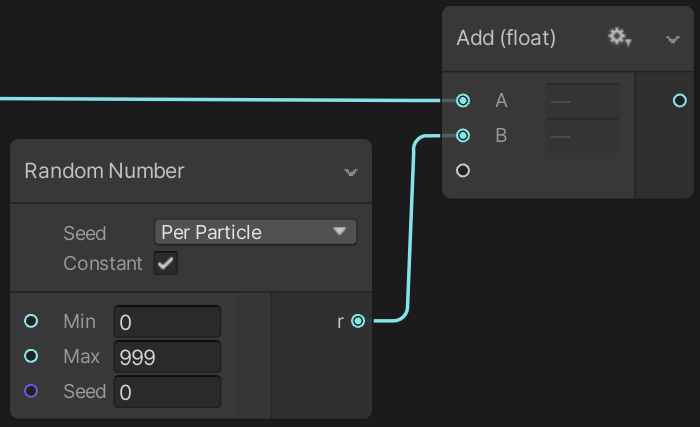700x427 pixels.
Task: Click the empty third input port on the Add node
Action: (463, 170)
